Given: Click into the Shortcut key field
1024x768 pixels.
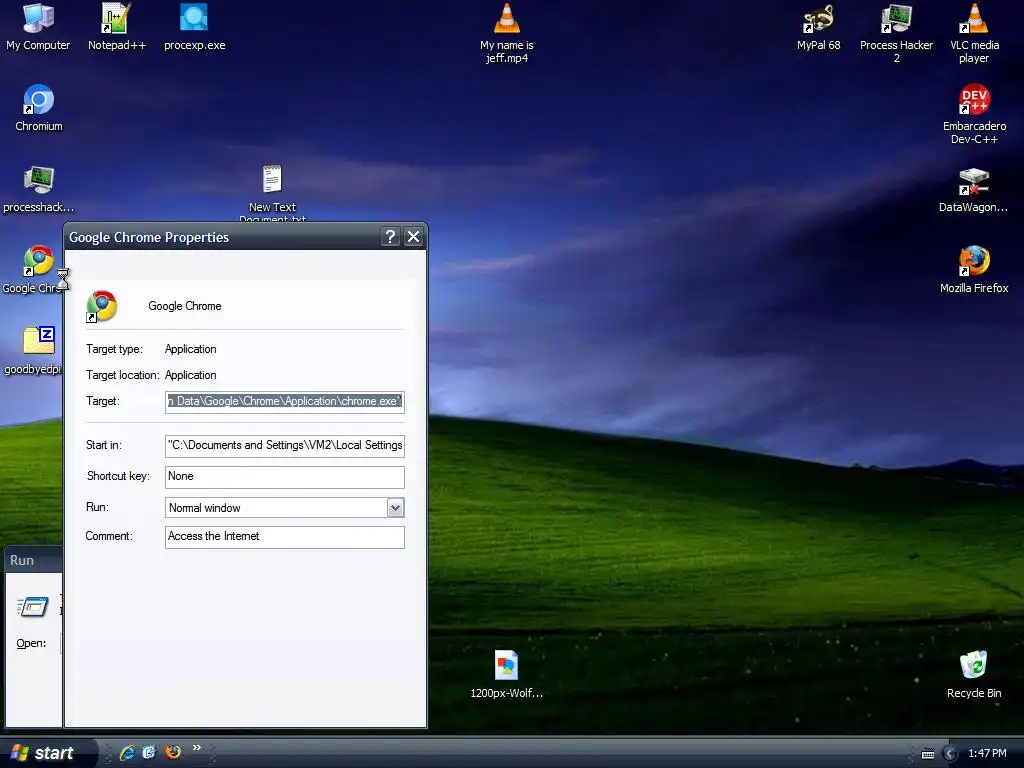Looking at the screenshot, I should (x=285, y=477).
